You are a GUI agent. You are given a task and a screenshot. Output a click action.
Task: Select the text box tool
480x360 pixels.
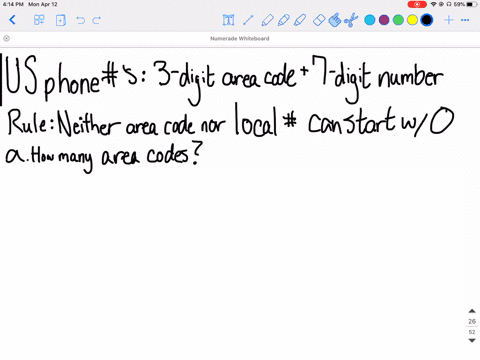click(x=228, y=20)
